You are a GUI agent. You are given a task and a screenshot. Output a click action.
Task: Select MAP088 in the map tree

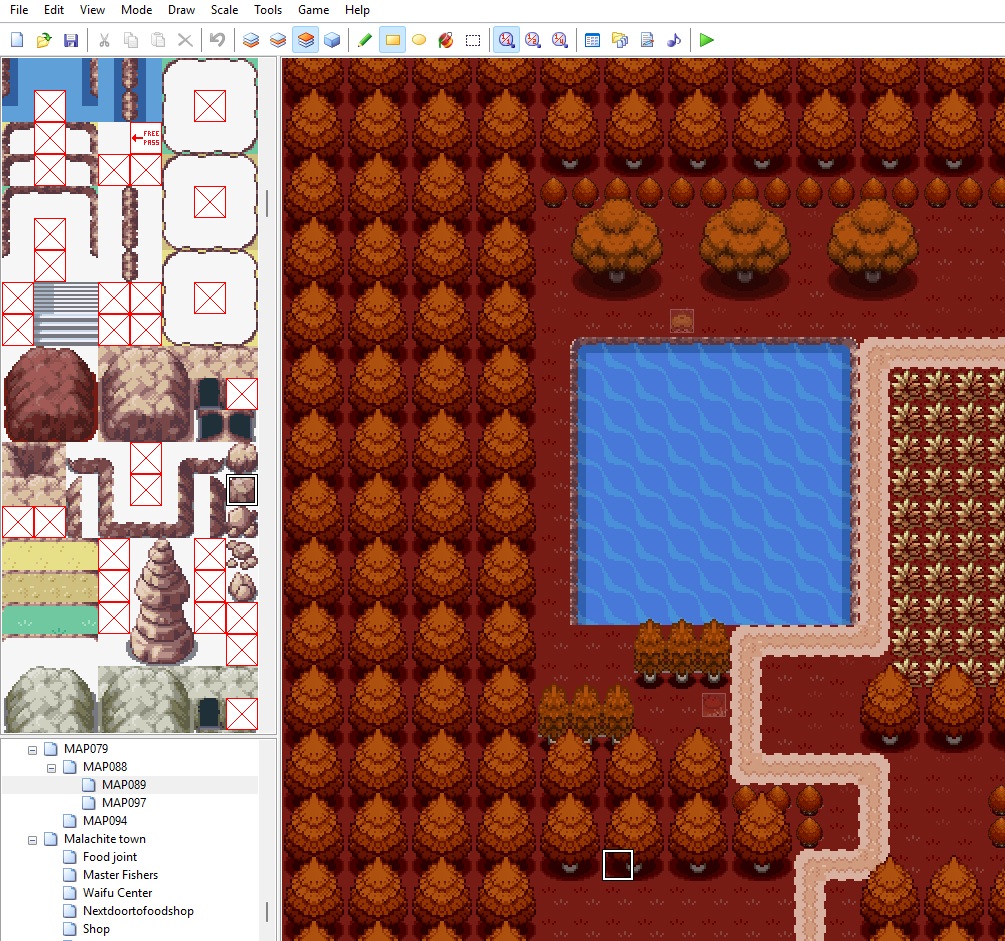pyautogui.click(x=105, y=767)
